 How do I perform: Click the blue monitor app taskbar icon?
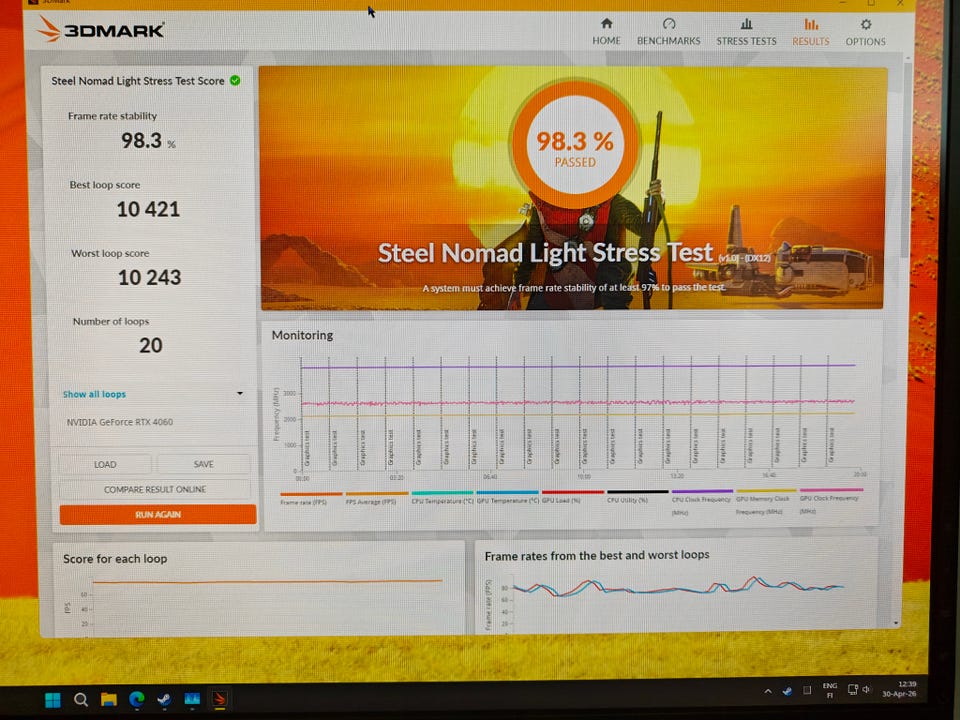click(x=192, y=699)
